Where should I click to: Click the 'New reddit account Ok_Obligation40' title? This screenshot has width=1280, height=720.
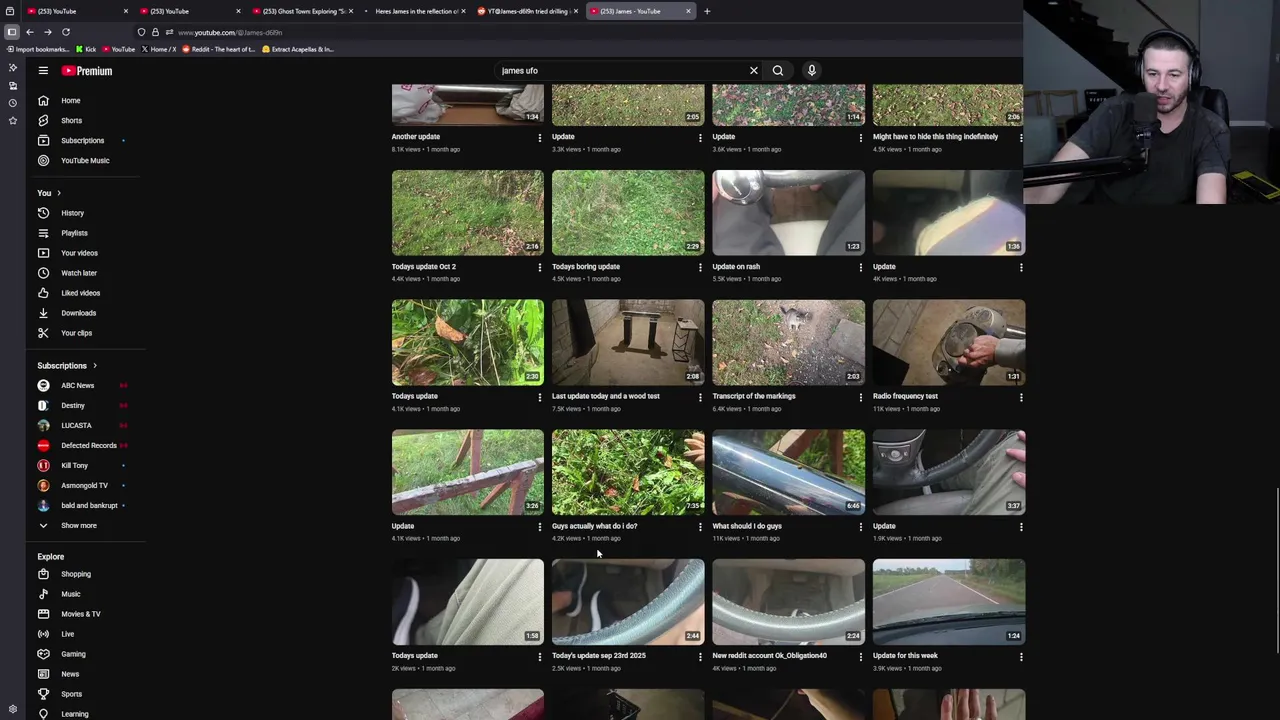point(770,656)
